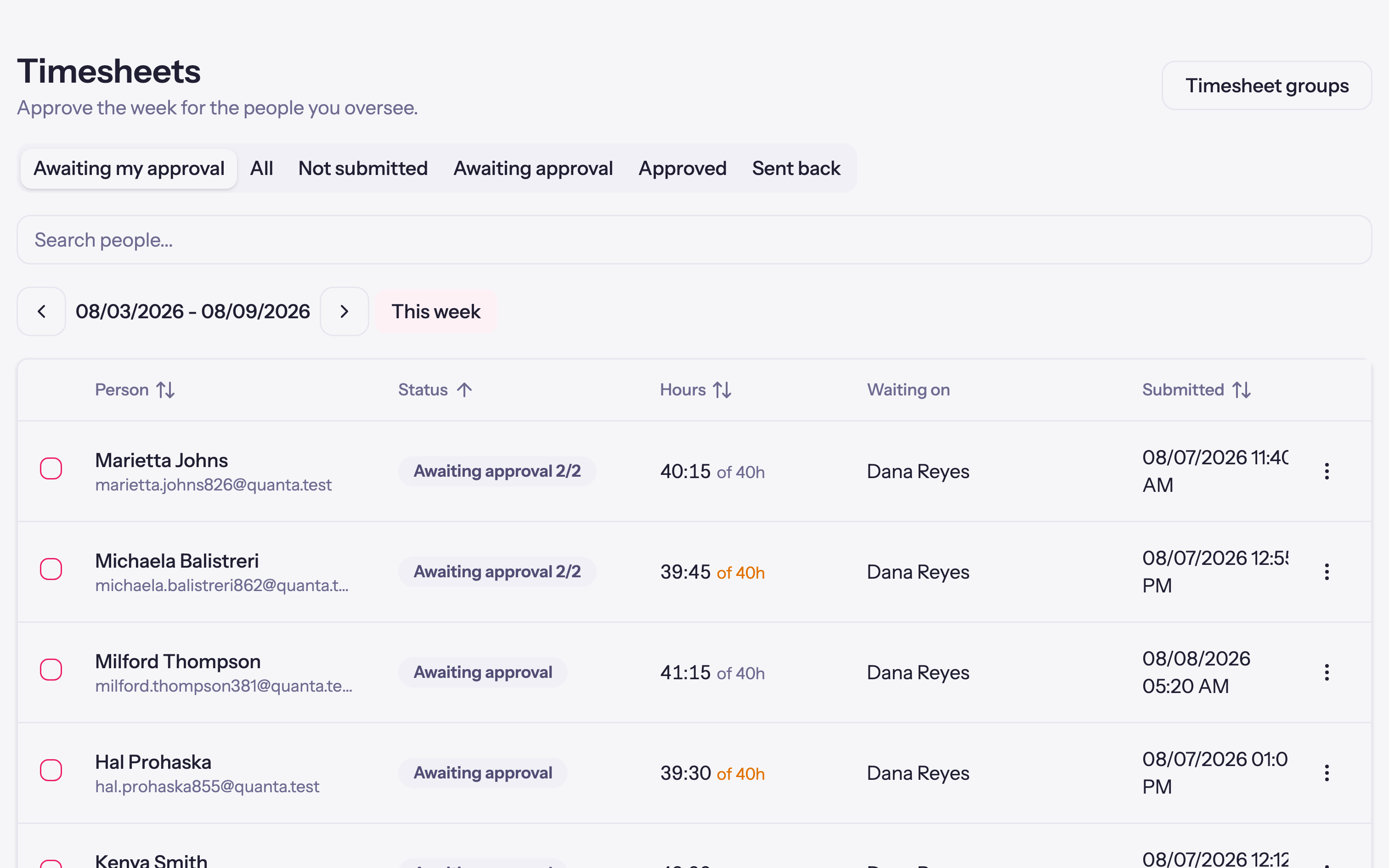Check the box for Hal Prohaska

click(51, 770)
